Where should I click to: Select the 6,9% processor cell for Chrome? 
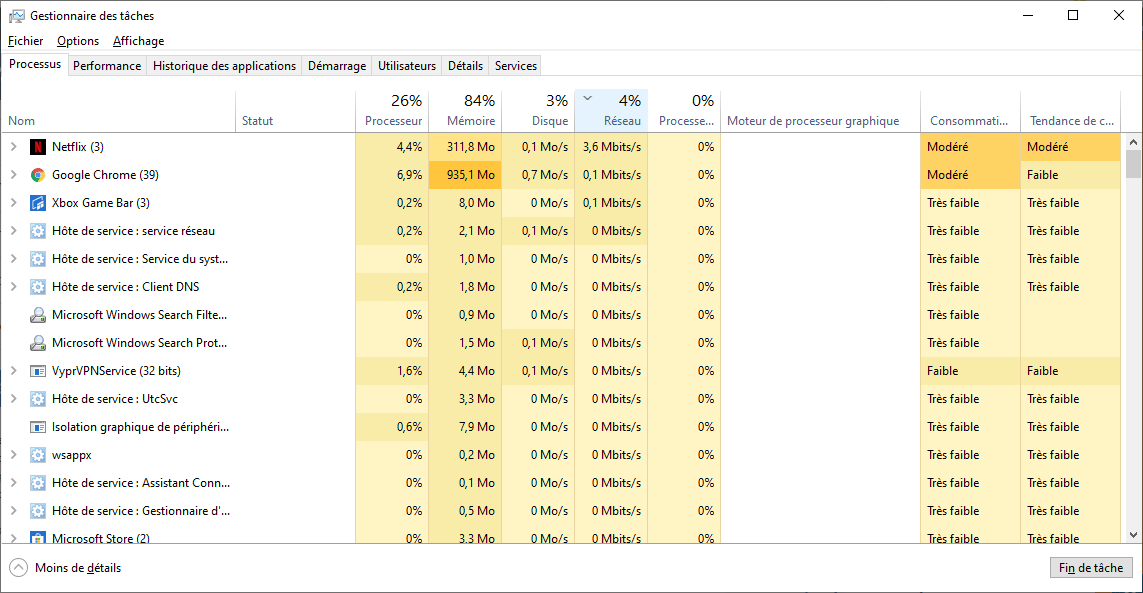pos(392,175)
